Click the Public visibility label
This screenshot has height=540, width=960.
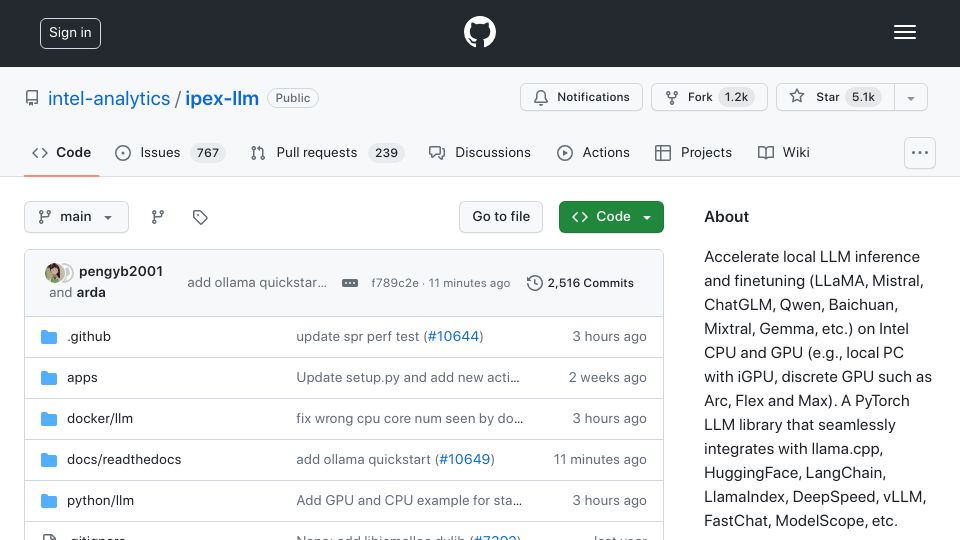coord(293,98)
